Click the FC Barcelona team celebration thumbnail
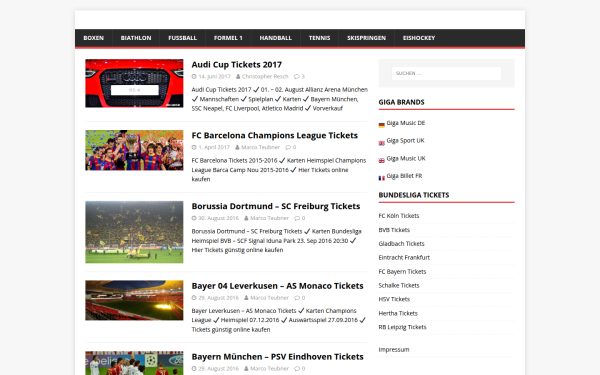600x375 pixels. click(134, 150)
